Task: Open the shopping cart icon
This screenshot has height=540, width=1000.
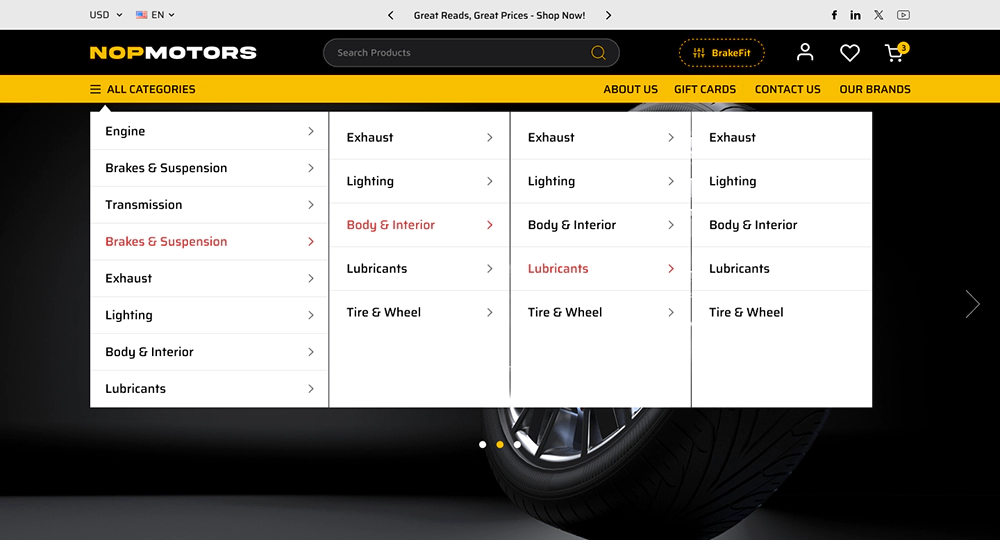Action: (896, 52)
